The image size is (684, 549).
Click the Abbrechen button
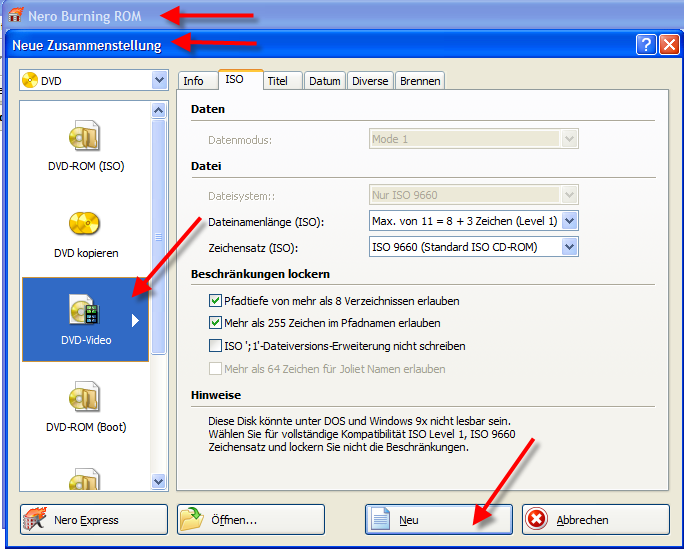596,519
